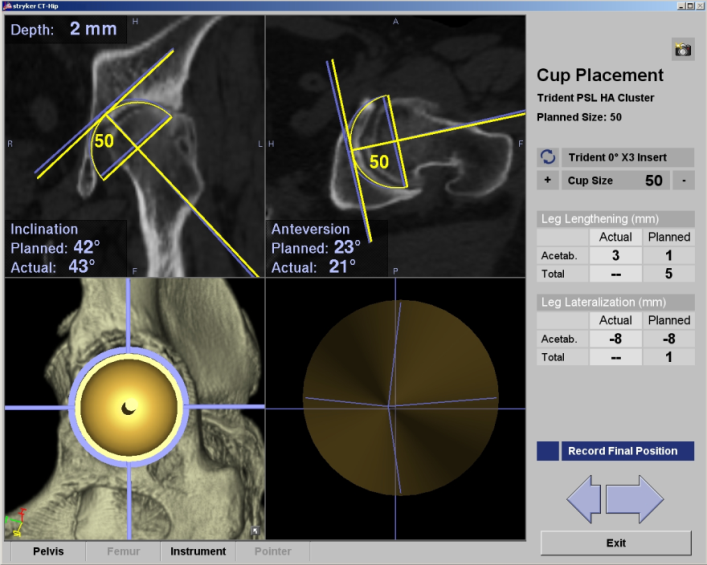Click Leg Lengthening Total Planned value 5

669,274
